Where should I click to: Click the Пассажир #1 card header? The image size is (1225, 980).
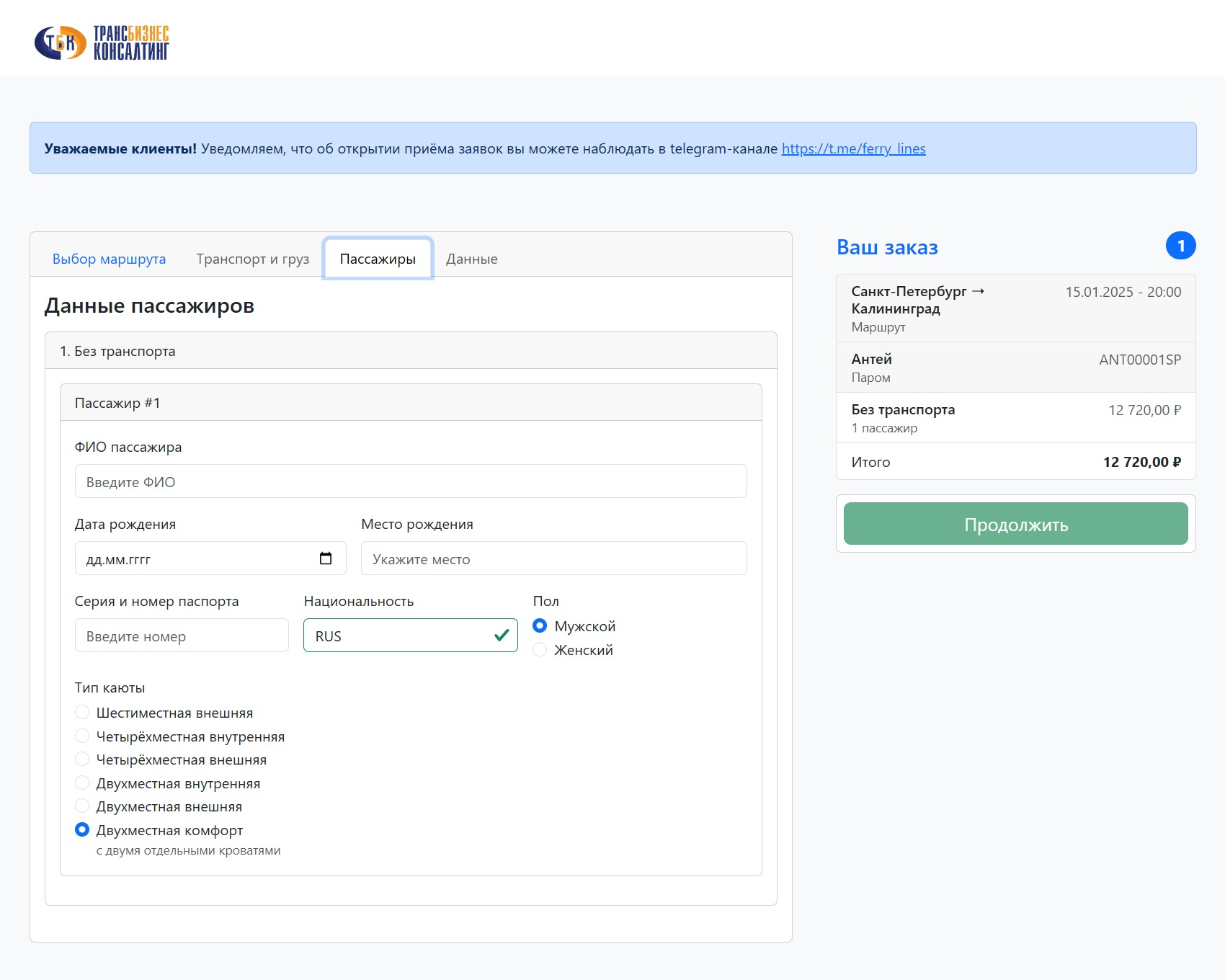pyautogui.click(x=411, y=403)
